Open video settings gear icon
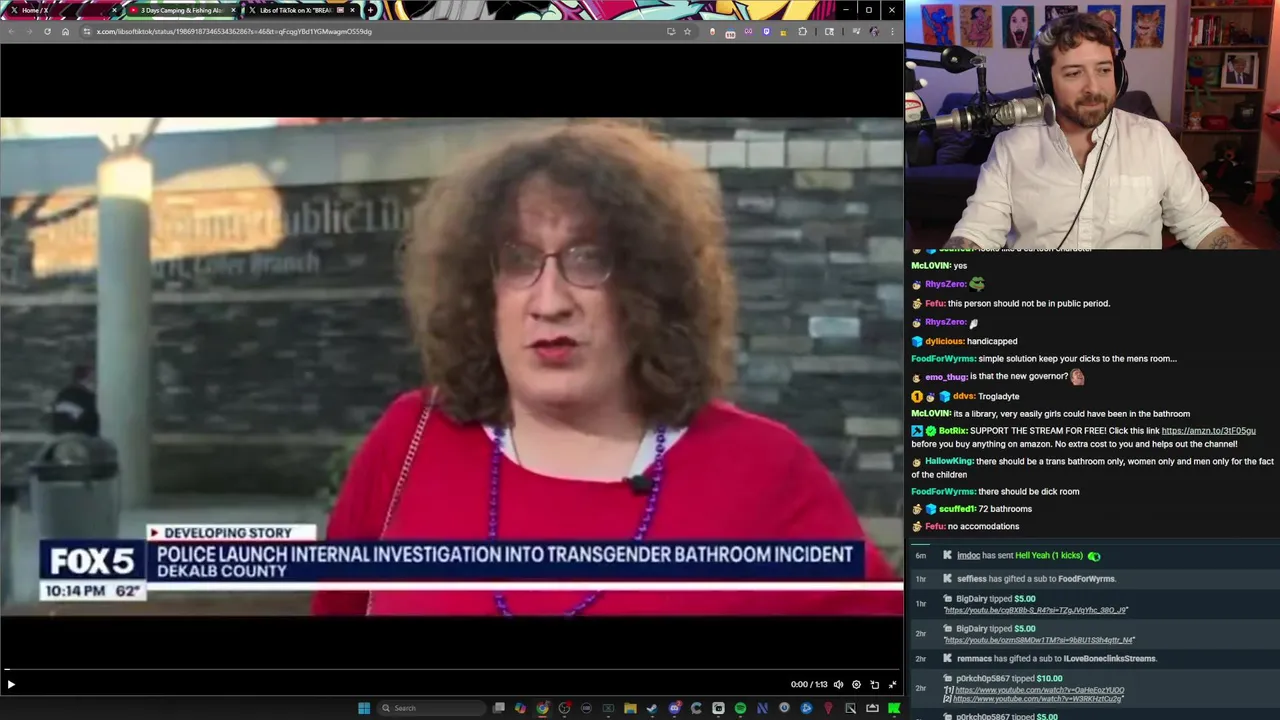The image size is (1280, 720). point(856,684)
